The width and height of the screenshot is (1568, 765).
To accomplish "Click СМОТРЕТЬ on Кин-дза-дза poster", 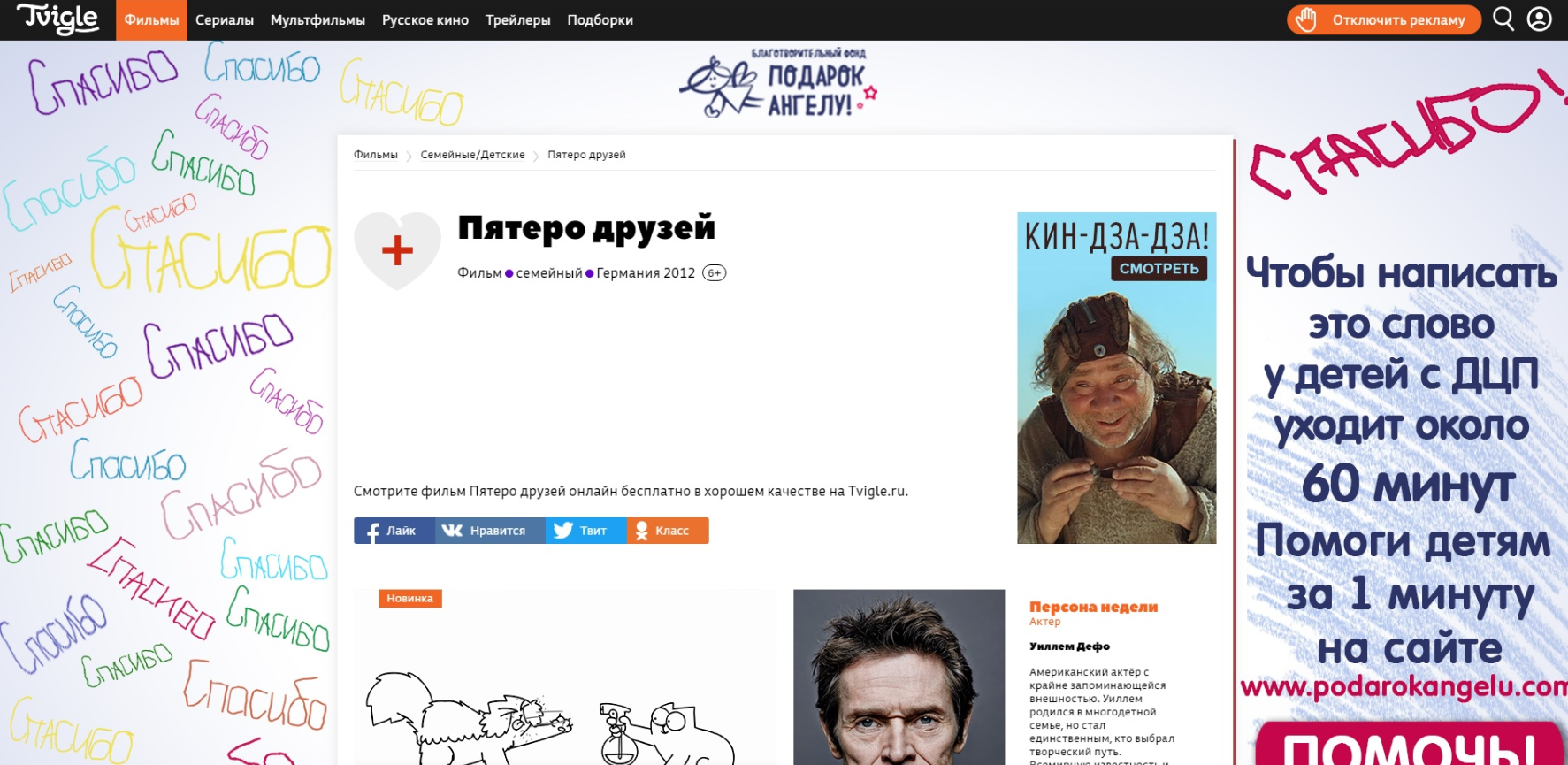I will pos(1159,269).
